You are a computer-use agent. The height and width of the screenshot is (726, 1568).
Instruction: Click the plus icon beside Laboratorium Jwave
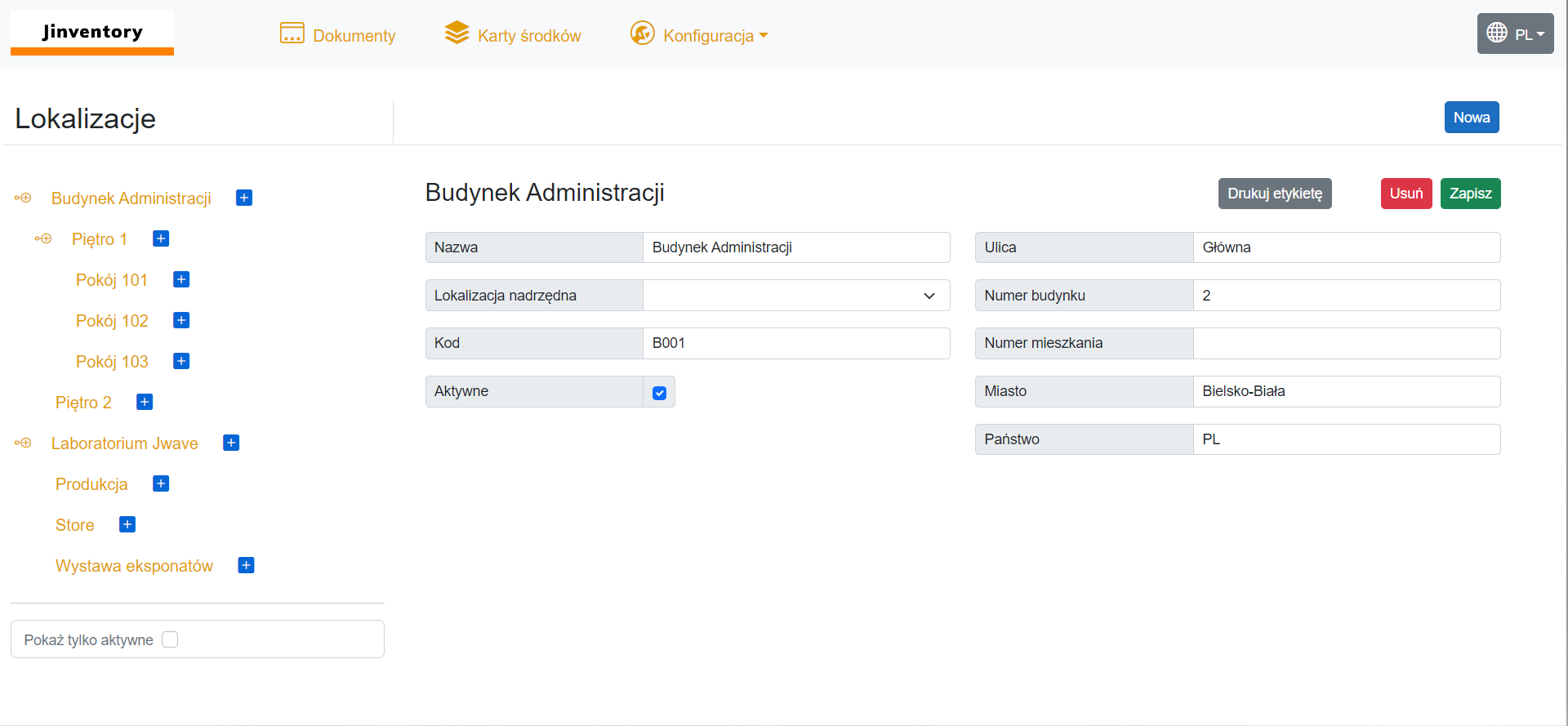tap(231, 443)
